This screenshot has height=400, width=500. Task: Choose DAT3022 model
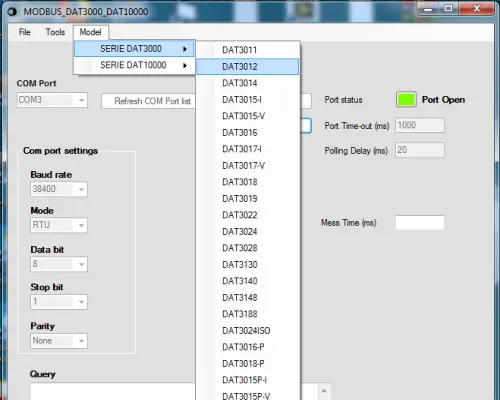point(248,215)
